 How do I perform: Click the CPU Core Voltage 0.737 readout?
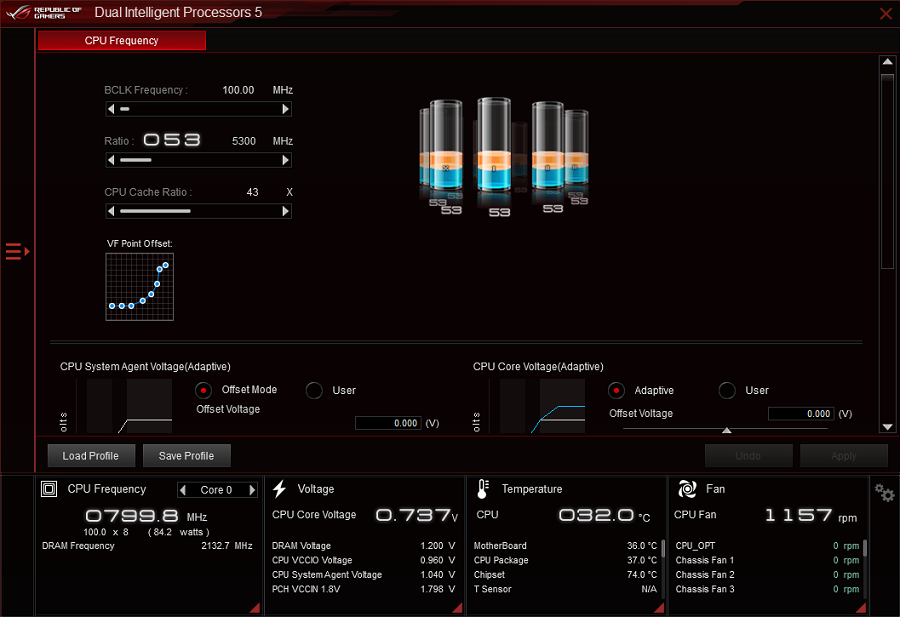[x=417, y=515]
